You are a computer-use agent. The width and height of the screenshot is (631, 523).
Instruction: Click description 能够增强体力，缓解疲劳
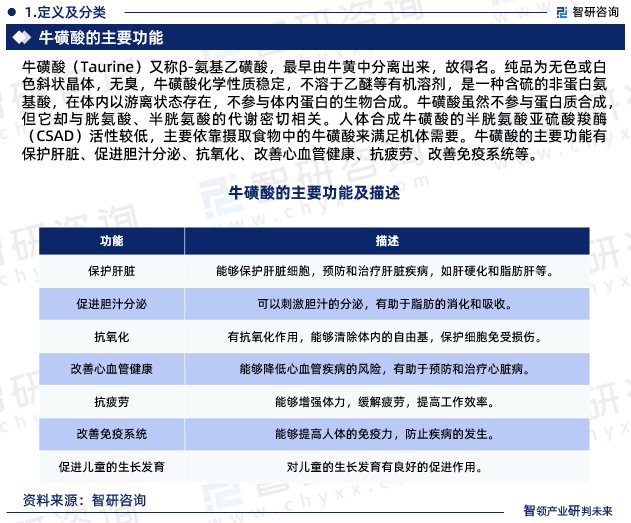click(387, 402)
